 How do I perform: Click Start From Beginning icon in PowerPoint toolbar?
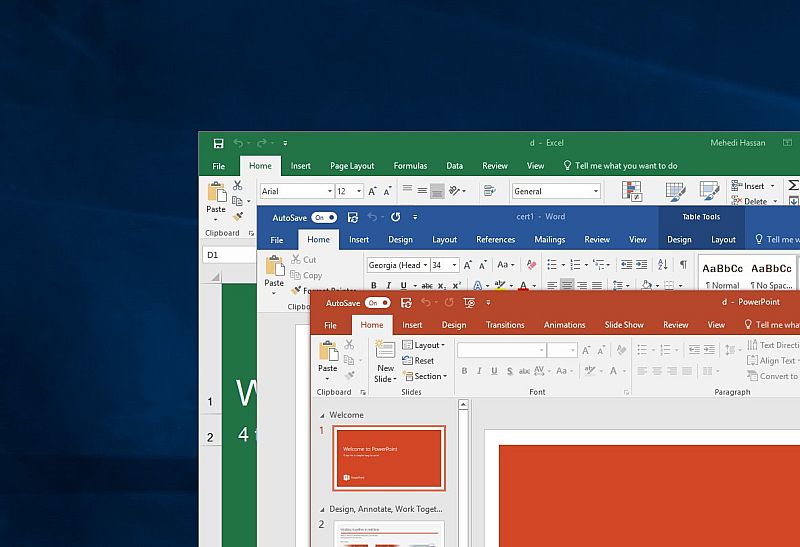(x=468, y=303)
